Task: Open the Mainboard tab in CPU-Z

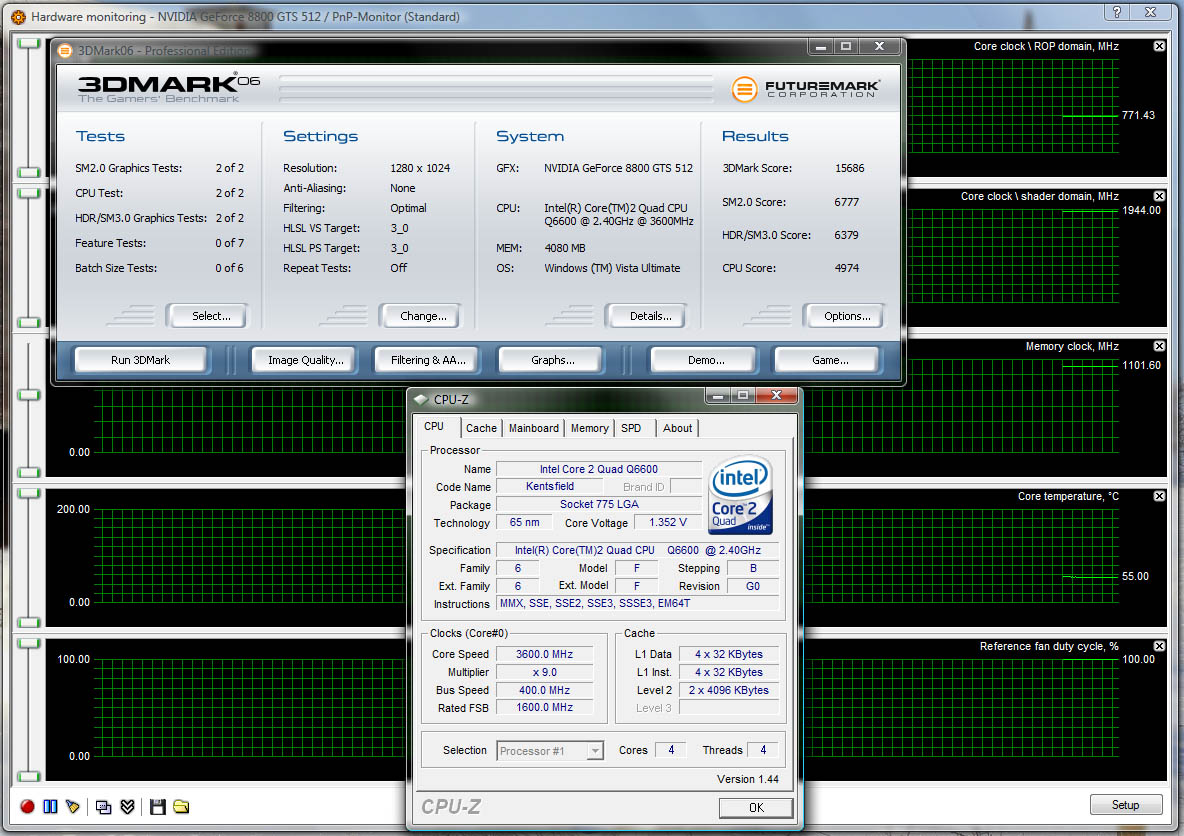Action: coord(534,428)
